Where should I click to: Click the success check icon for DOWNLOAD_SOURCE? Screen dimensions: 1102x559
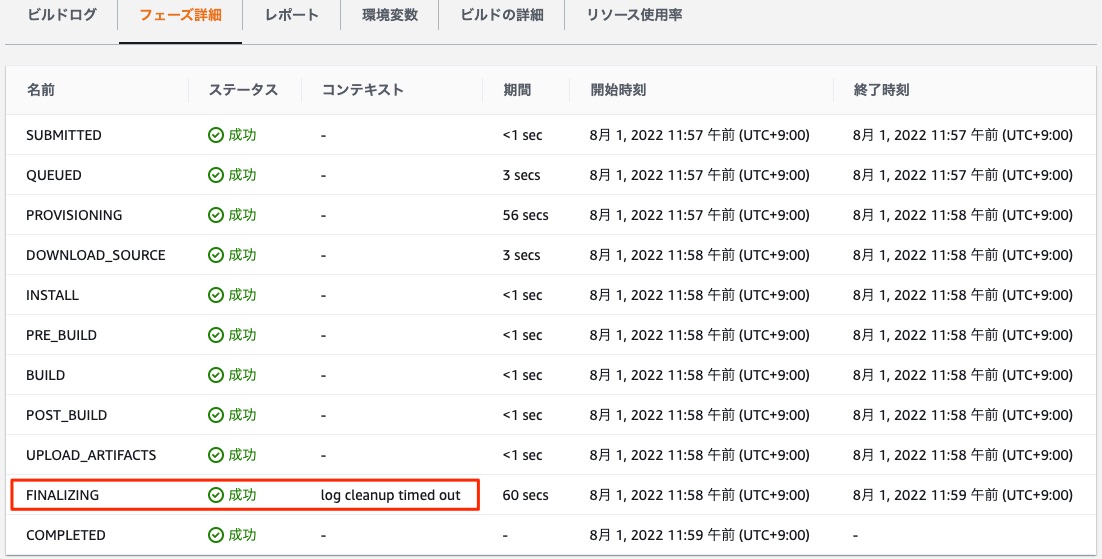216,255
